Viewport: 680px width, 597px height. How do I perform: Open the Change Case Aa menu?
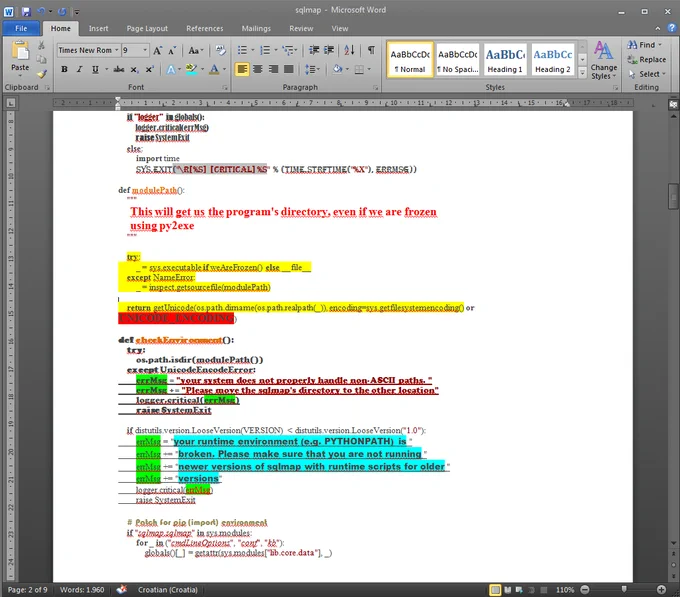[x=196, y=51]
